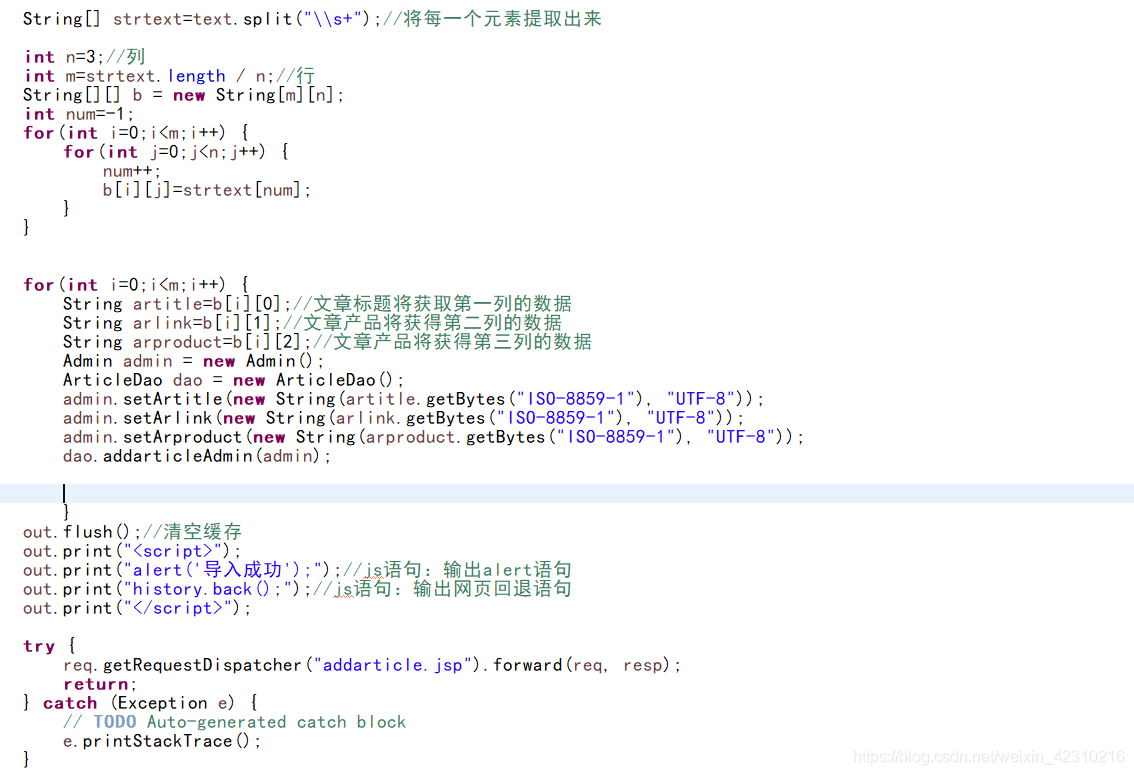Click the out.print("history.back();") line
This screenshot has width=1134, height=775.
[297, 589]
